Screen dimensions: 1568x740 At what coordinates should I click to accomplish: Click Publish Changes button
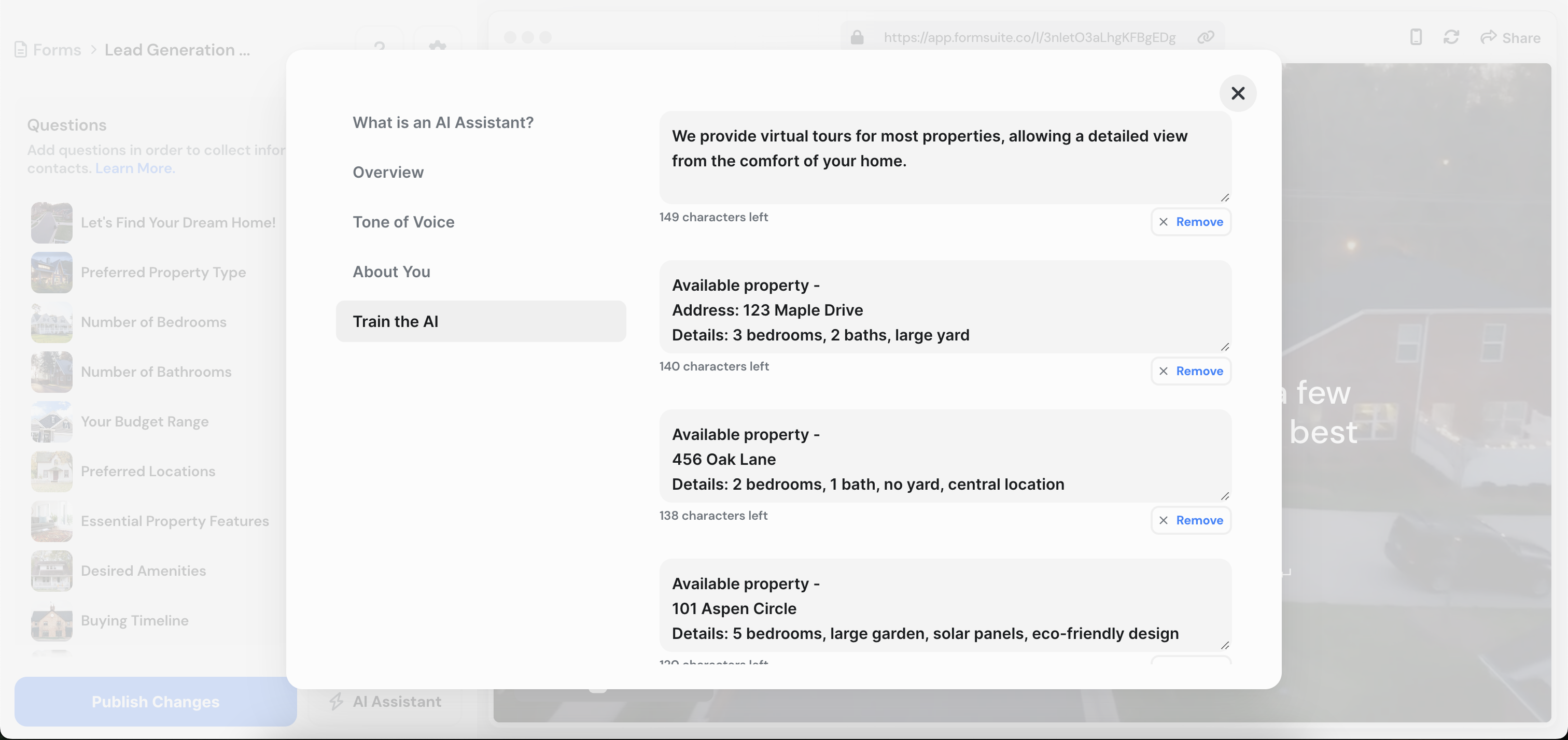click(155, 702)
